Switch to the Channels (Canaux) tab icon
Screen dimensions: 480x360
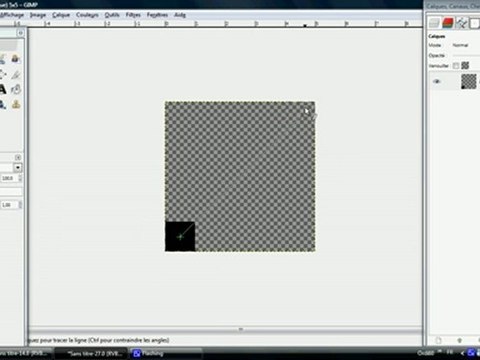pos(448,23)
